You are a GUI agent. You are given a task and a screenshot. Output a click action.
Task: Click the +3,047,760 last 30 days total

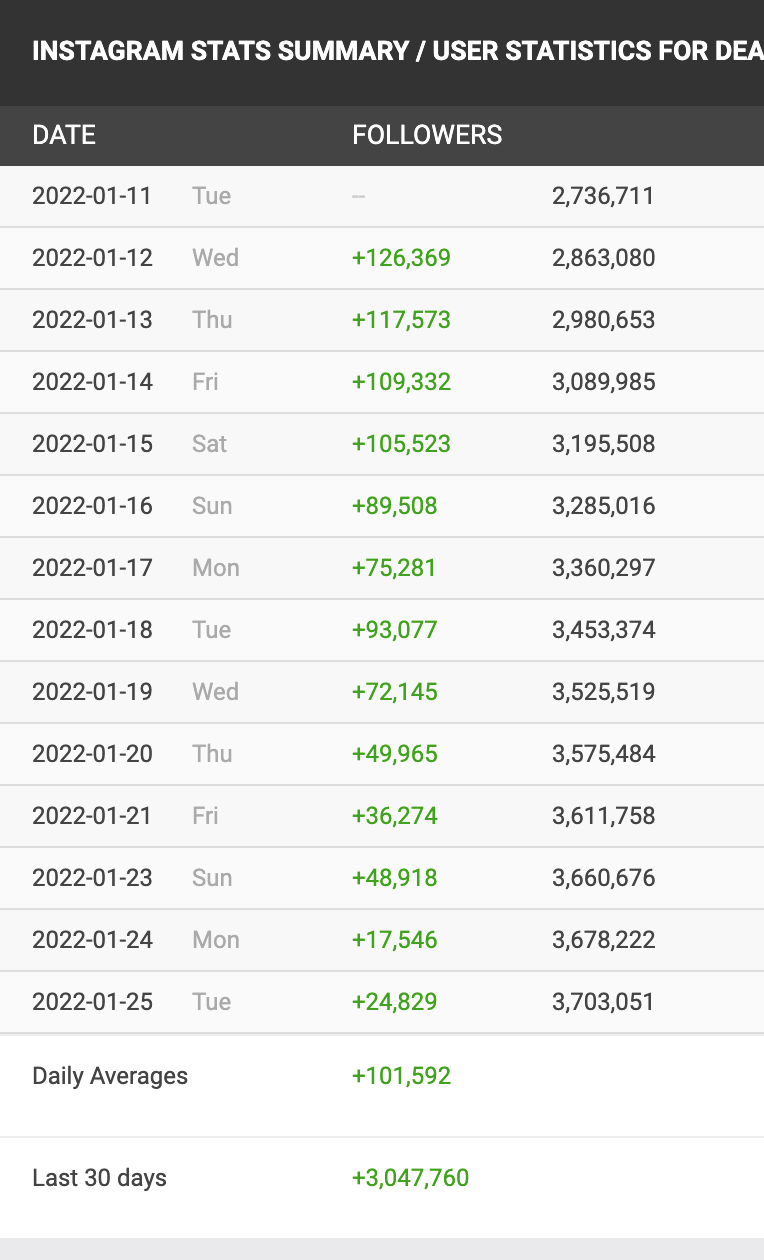(x=410, y=1178)
